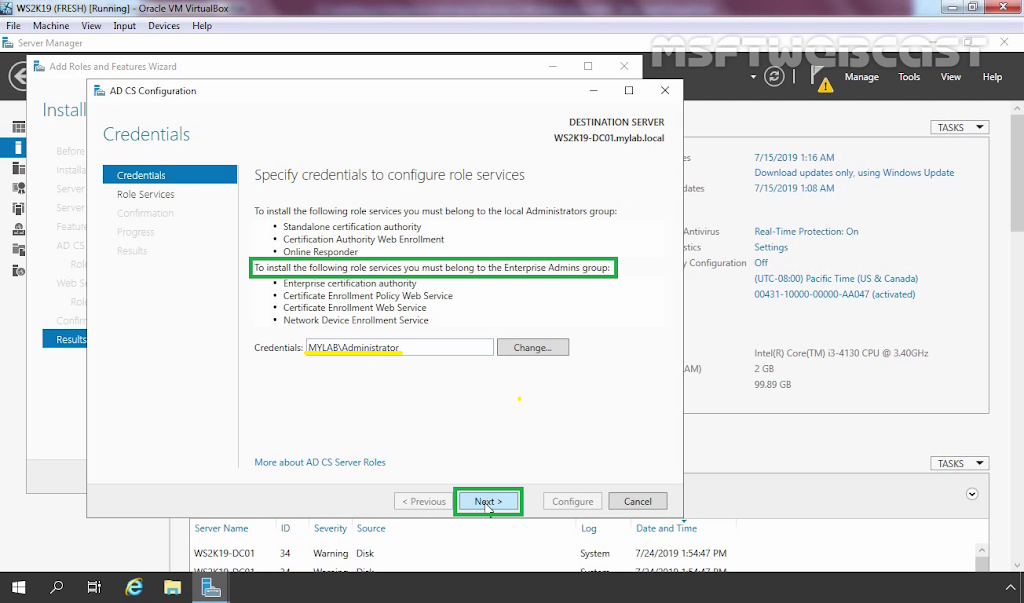The width and height of the screenshot is (1024, 603).
Task: Select Credentials step in AD CS wizard
Action: (x=170, y=174)
